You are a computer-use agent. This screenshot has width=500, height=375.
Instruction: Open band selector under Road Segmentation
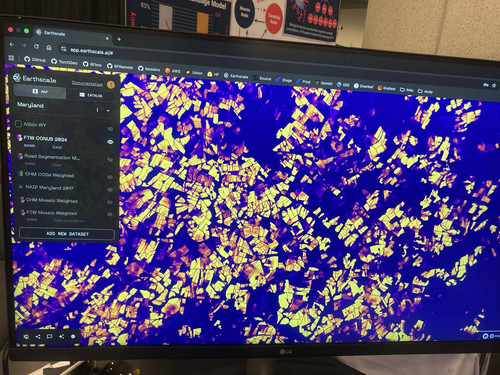(x=57, y=165)
